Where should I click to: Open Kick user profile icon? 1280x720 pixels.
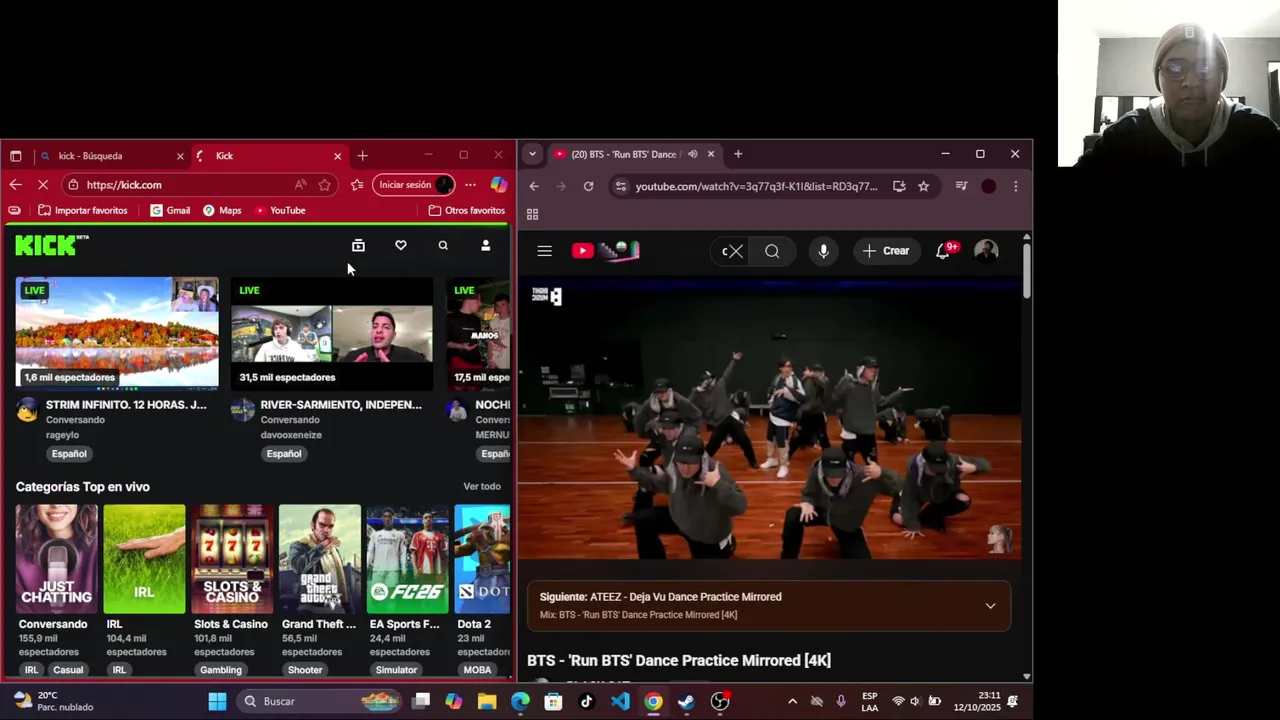pos(486,246)
